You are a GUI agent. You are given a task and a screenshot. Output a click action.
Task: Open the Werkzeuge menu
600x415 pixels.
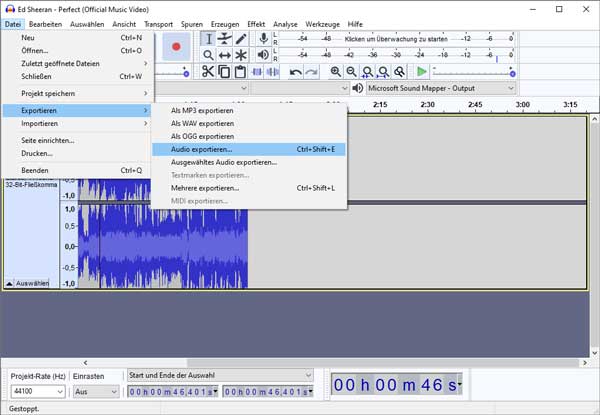pyautogui.click(x=322, y=24)
